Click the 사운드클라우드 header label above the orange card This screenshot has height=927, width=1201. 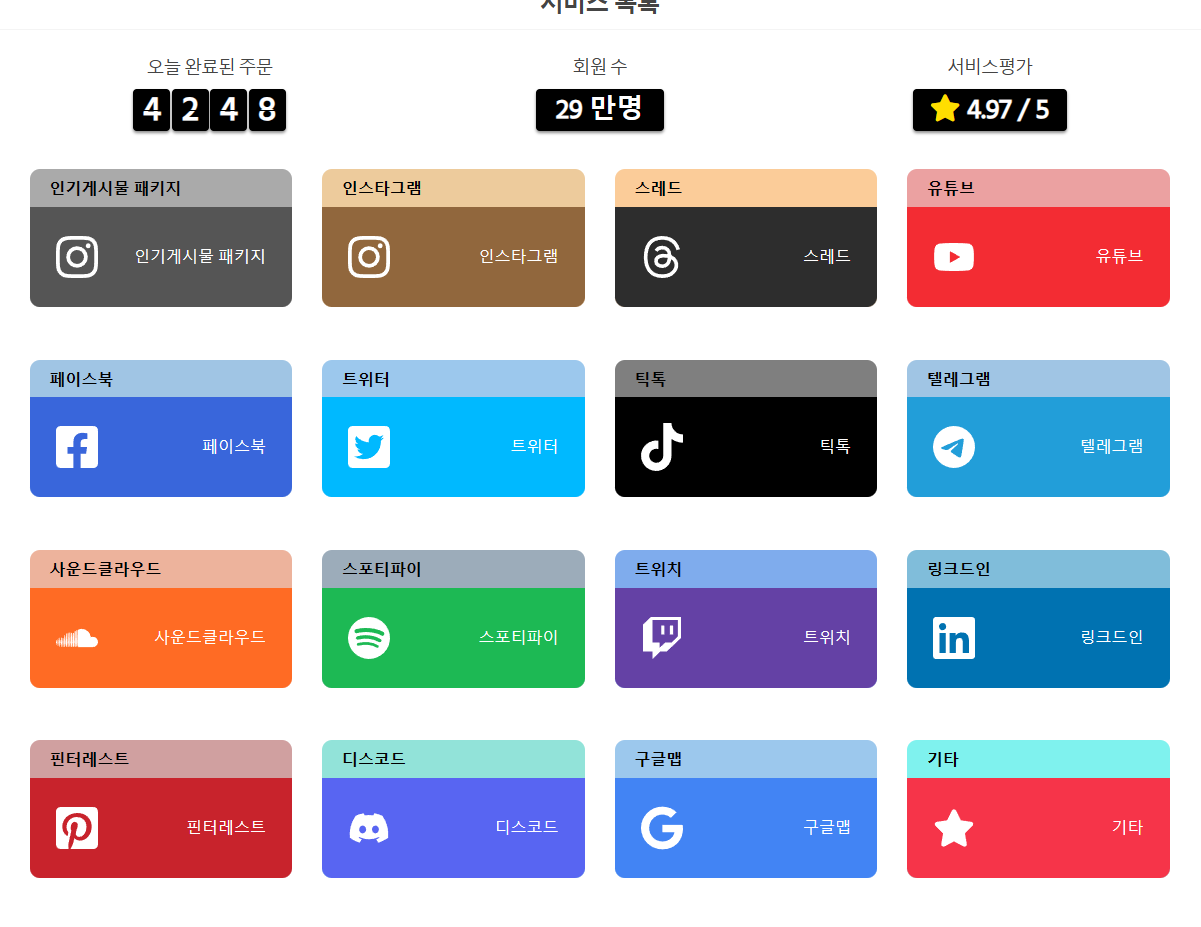pyautogui.click(x=106, y=569)
